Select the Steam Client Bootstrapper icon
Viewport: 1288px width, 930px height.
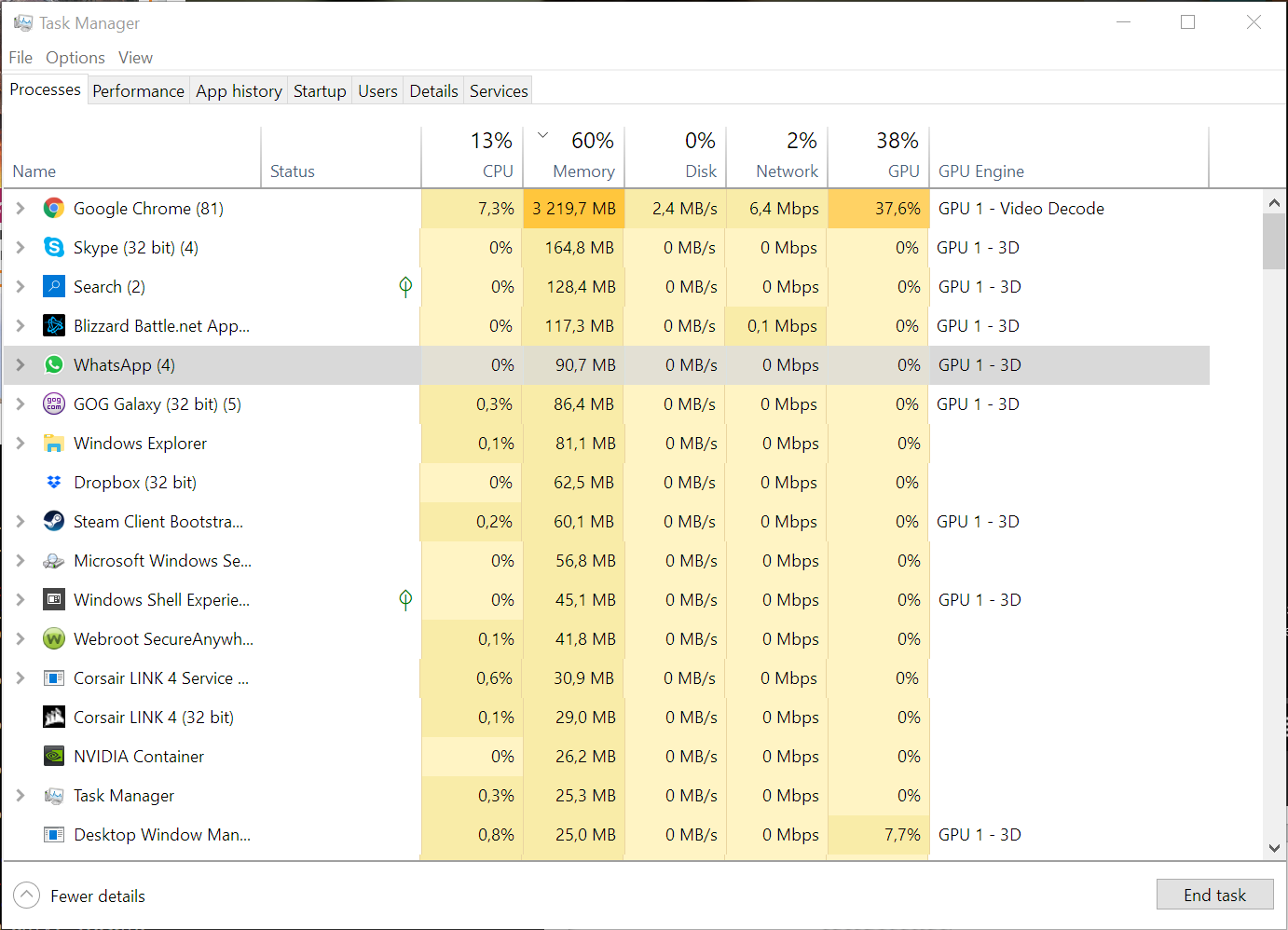click(54, 522)
